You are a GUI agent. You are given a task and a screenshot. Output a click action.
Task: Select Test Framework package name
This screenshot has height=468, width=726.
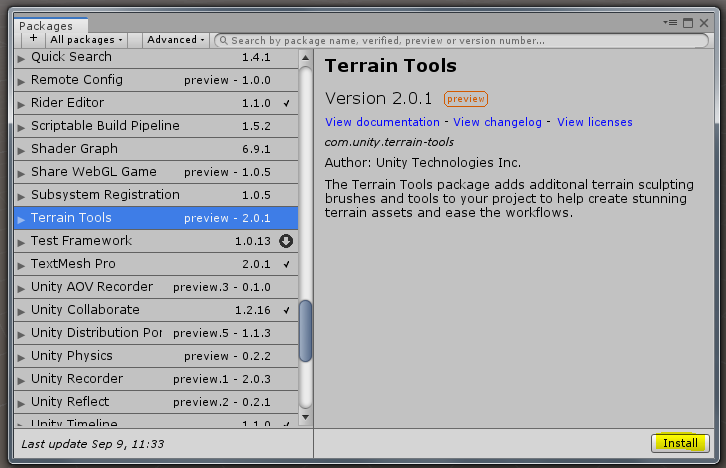point(81,241)
